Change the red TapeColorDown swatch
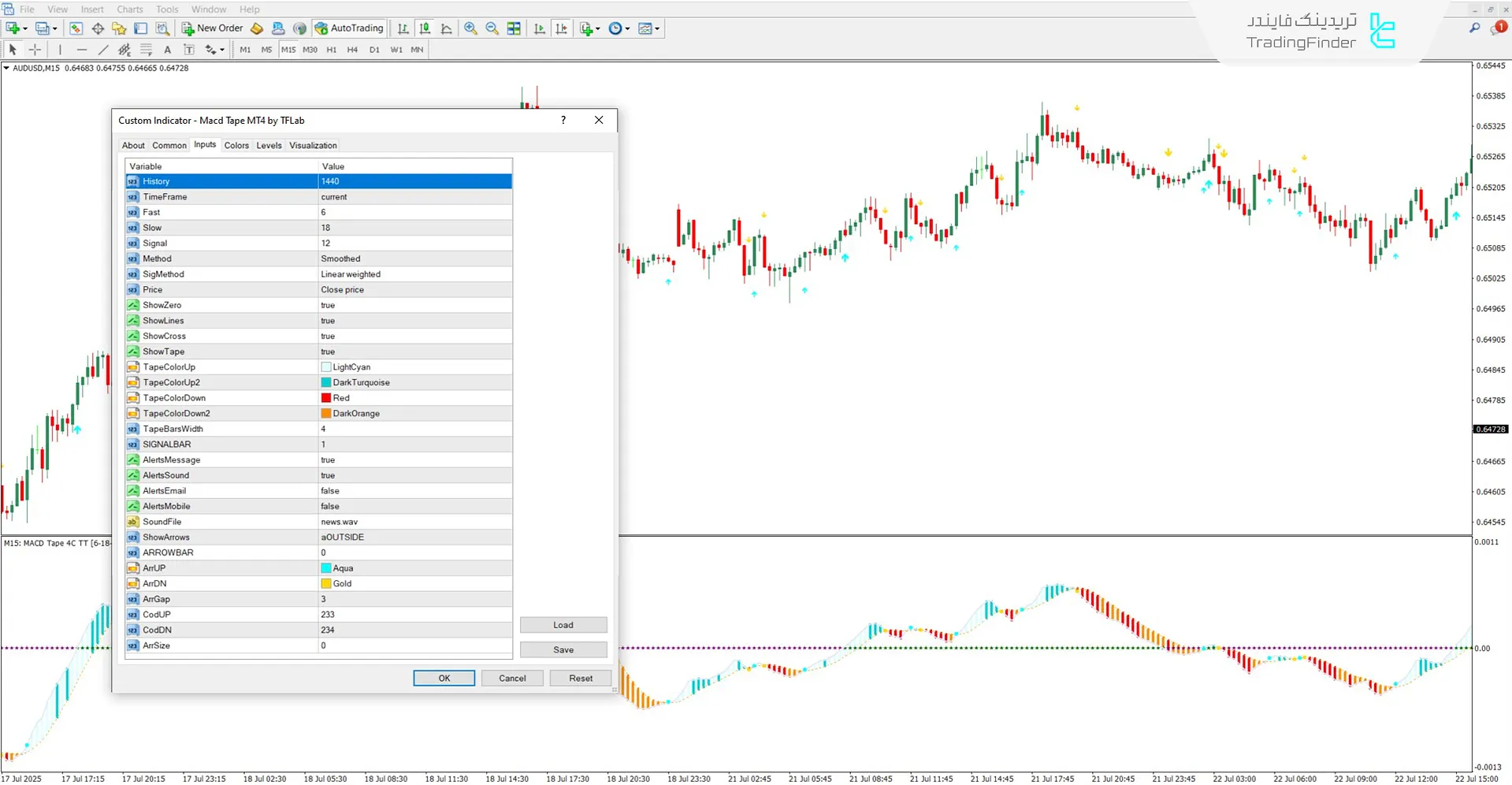This screenshot has width=1512, height=785. coord(325,397)
